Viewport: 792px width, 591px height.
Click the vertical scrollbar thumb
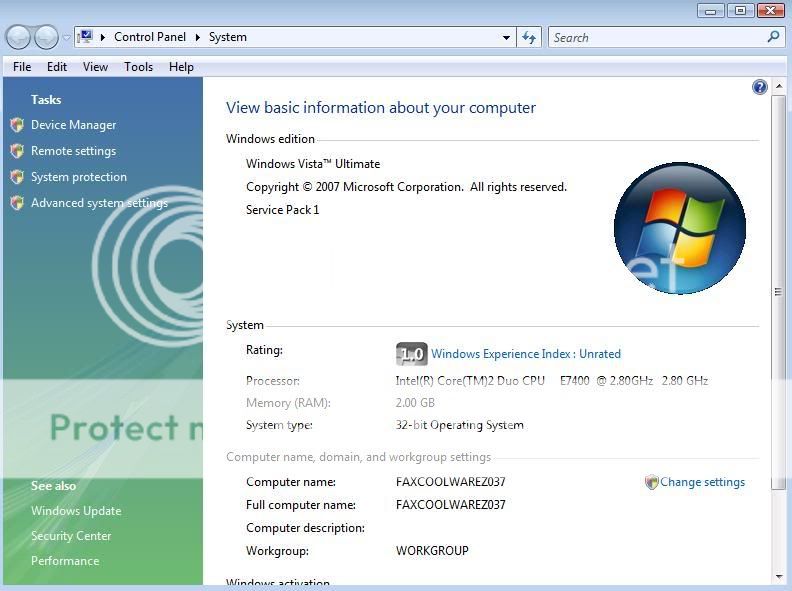coord(779,292)
